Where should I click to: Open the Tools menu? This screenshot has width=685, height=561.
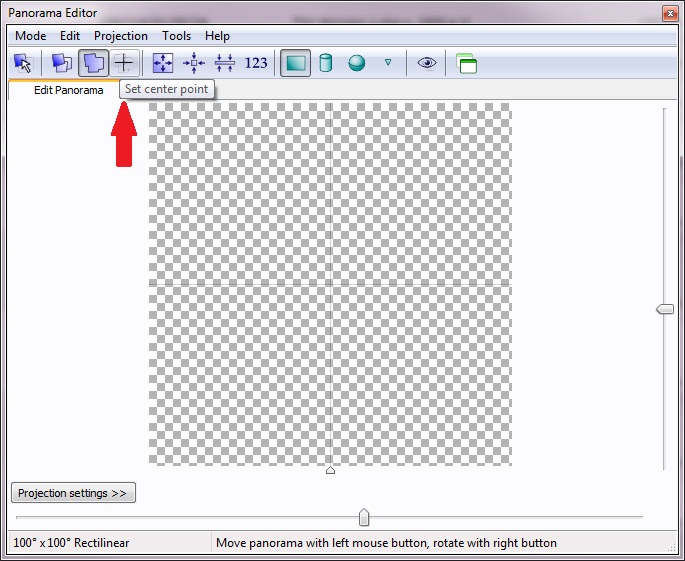(x=176, y=36)
